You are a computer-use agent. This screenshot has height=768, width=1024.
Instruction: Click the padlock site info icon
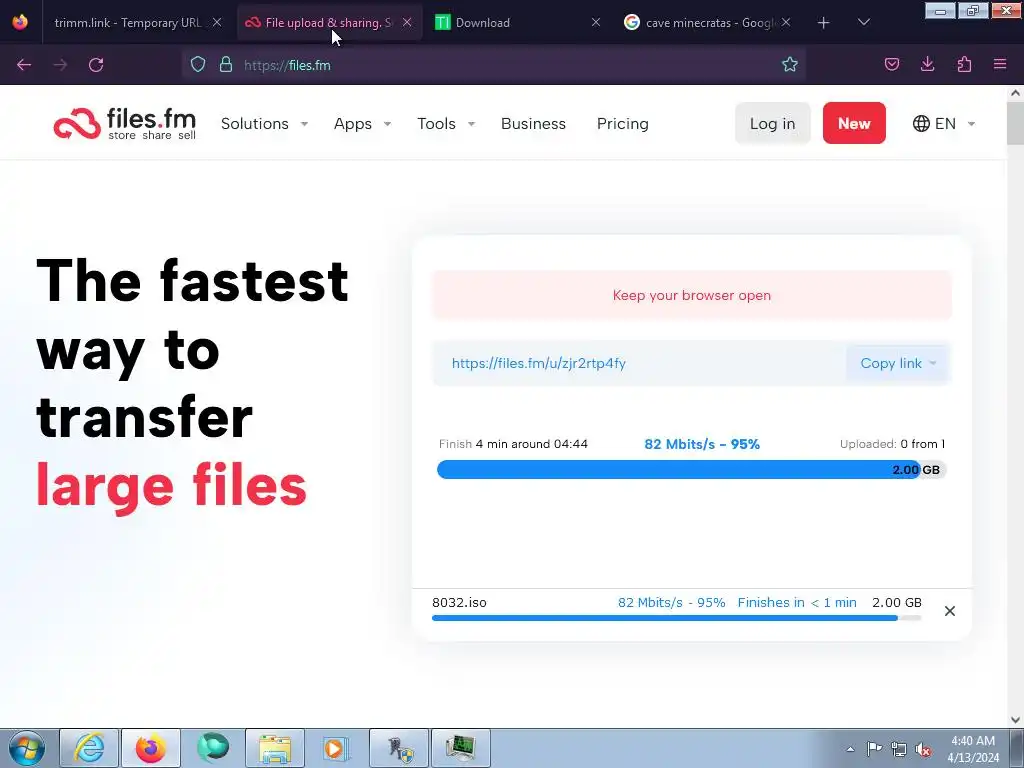coord(226,65)
